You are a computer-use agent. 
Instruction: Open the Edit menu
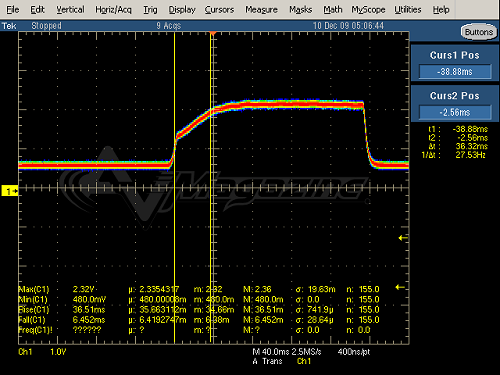(x=37, y=10)
